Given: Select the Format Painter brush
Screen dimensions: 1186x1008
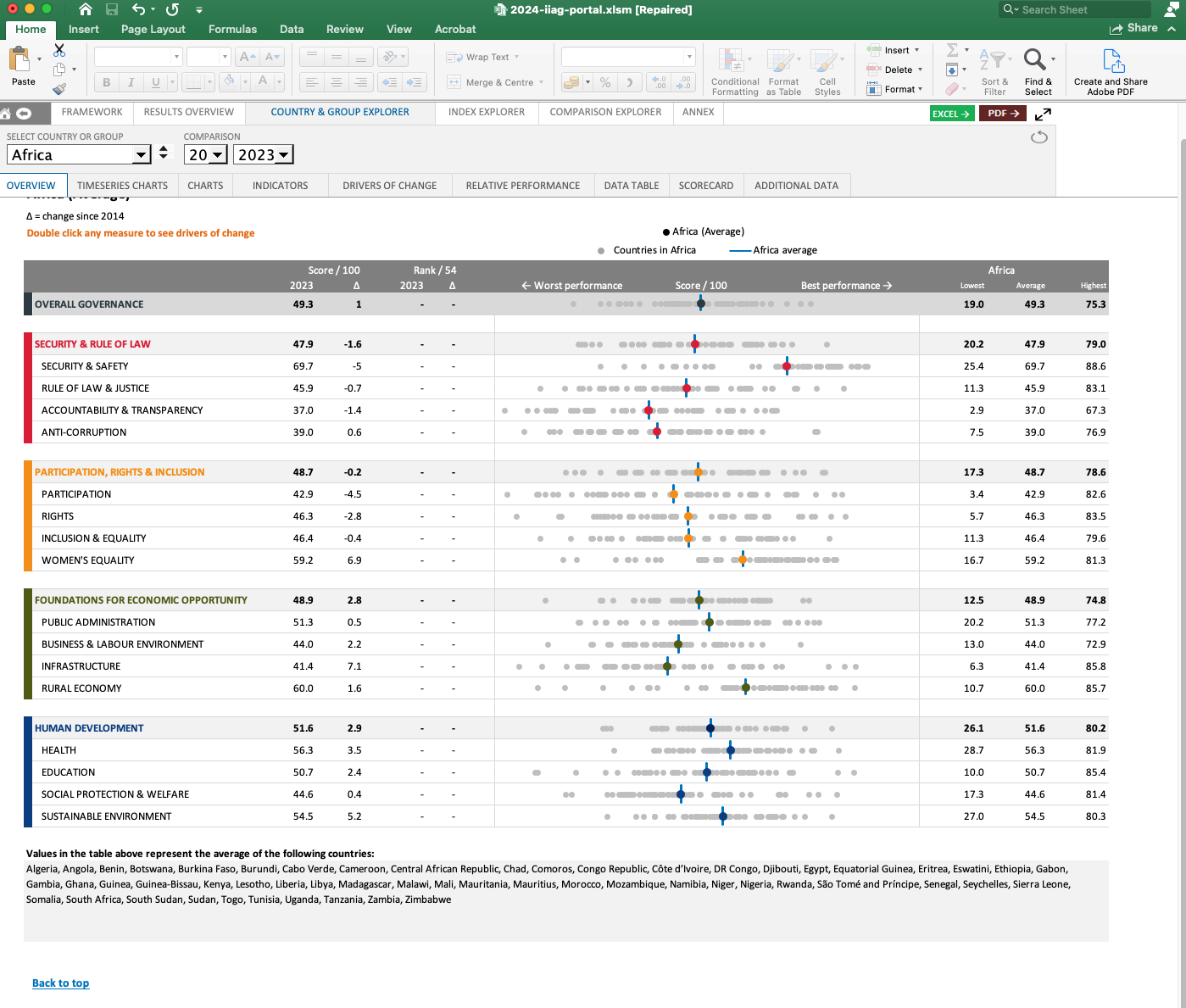Looking at the screenshot, I should pos(59,89).
